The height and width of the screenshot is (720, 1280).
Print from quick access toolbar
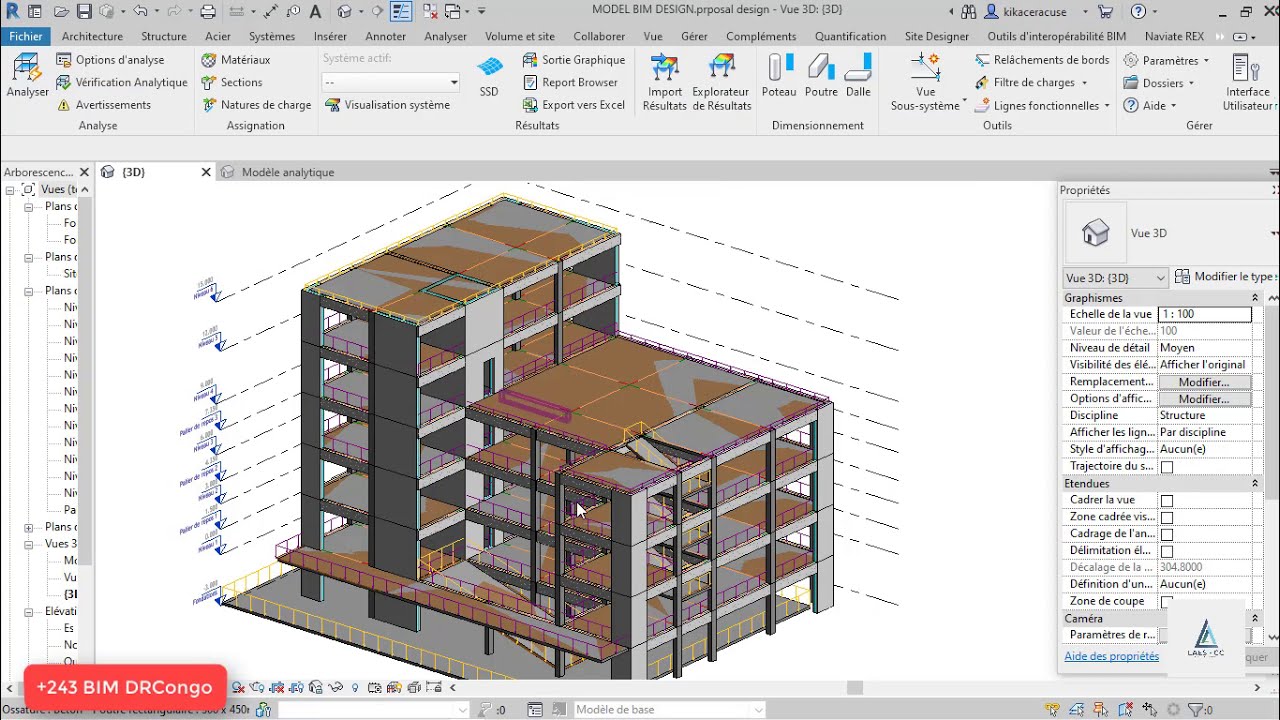coord(208,12)
